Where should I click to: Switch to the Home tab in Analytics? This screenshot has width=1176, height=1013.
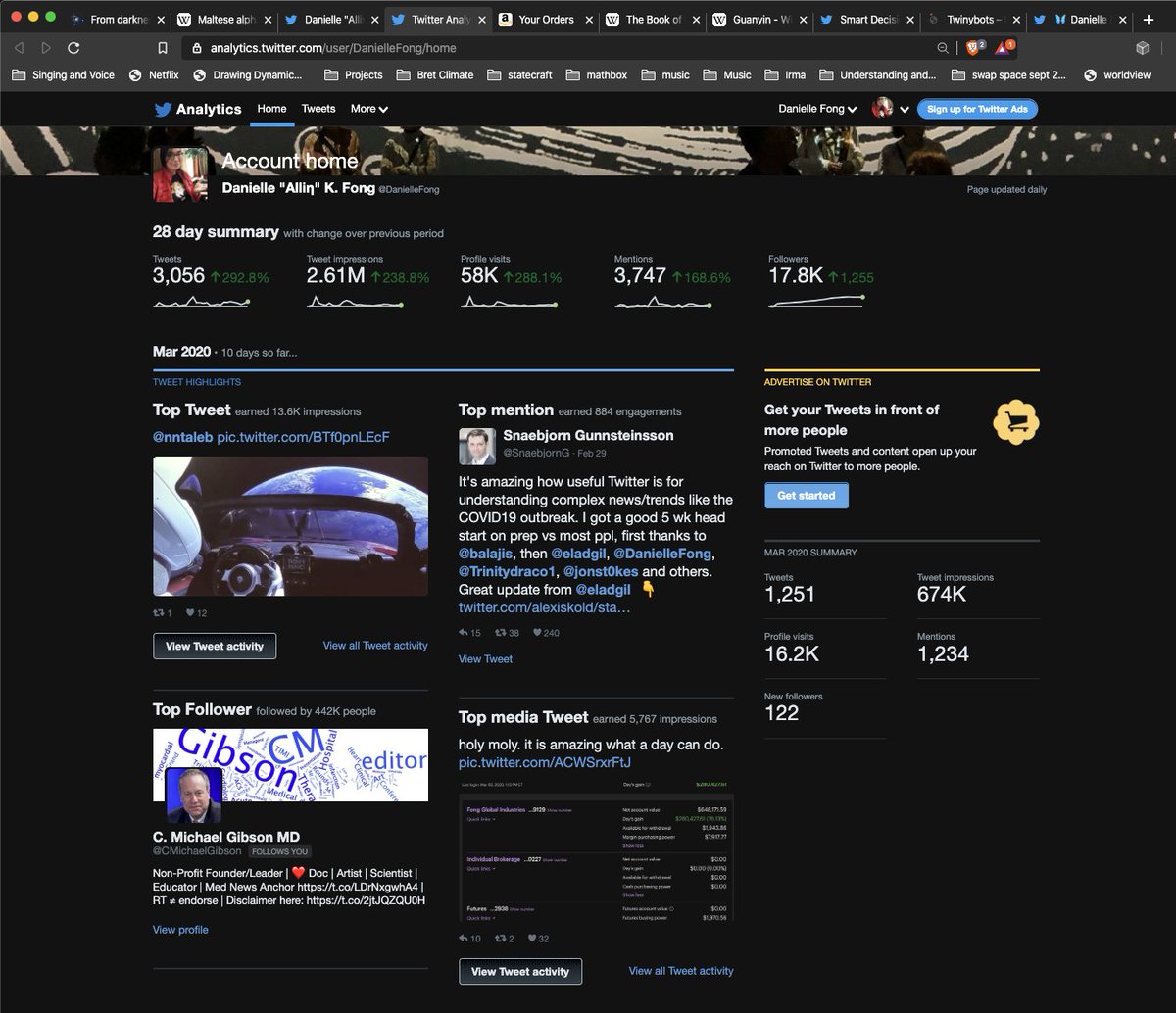[272, 109]
